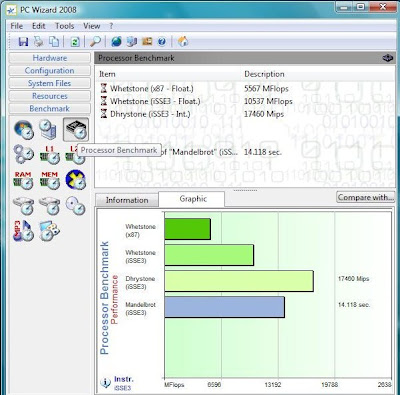
Task: Click the 10537 MFlops value
Action: pos(268,101)
